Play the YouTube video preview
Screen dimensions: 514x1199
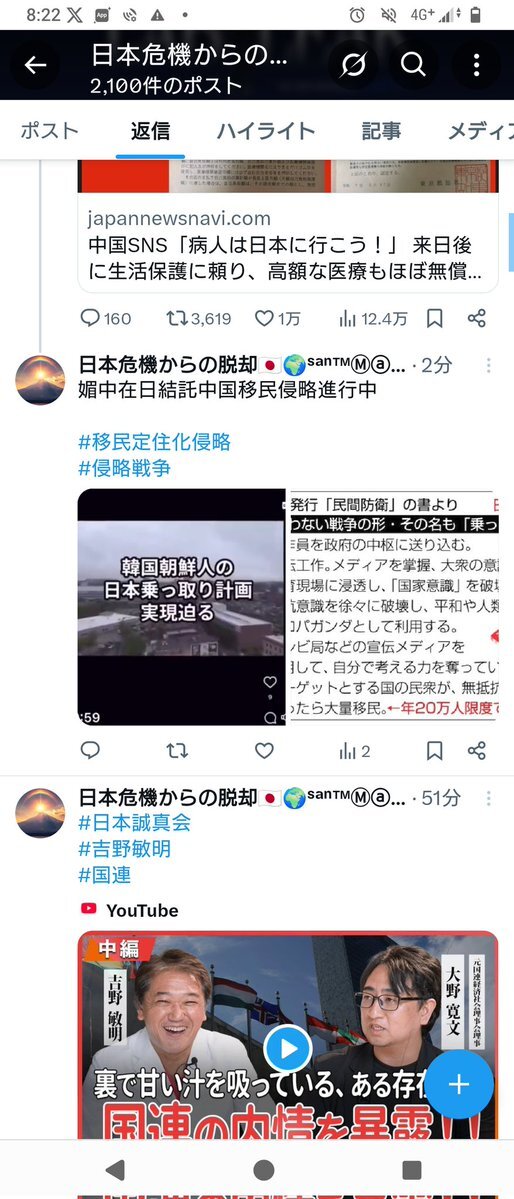(x=288, y=1048)
